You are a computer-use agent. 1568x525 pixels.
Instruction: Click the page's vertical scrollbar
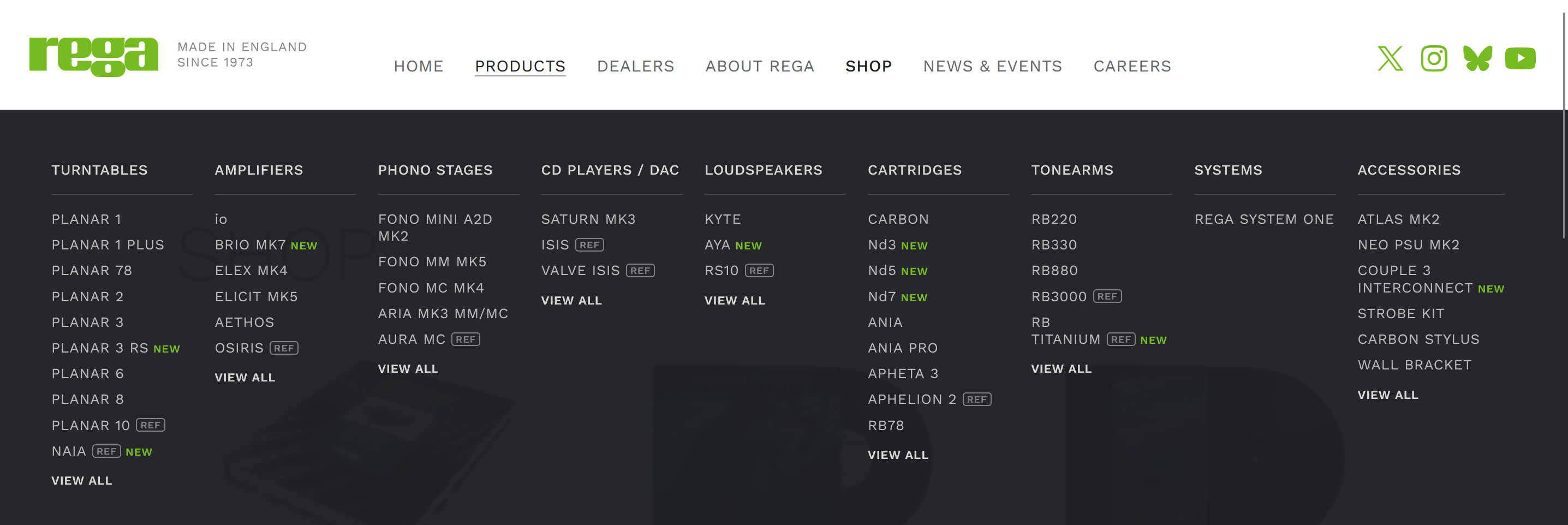(x=1563, y=122)
